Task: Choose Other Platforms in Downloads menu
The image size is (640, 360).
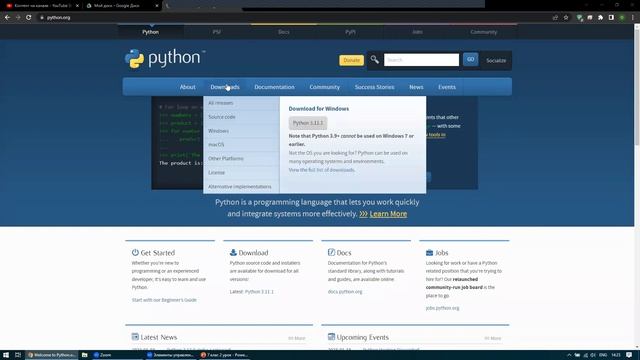Action: tap(241, 158)
